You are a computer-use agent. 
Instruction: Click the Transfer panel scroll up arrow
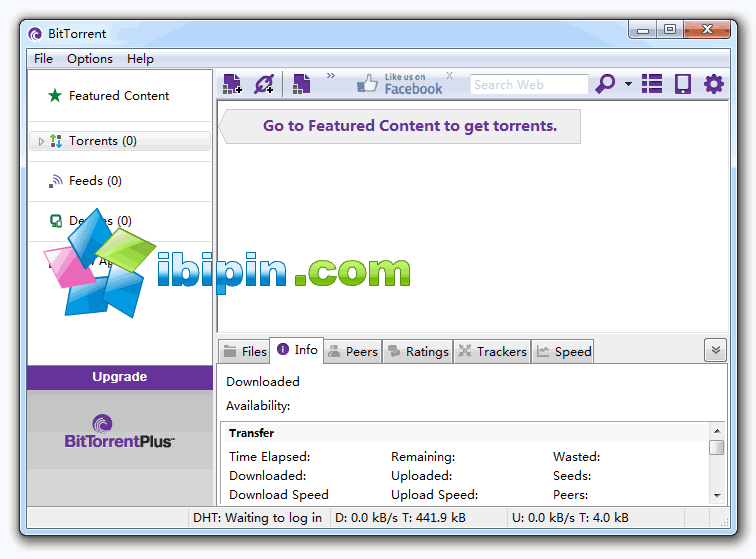pos(717,431)
